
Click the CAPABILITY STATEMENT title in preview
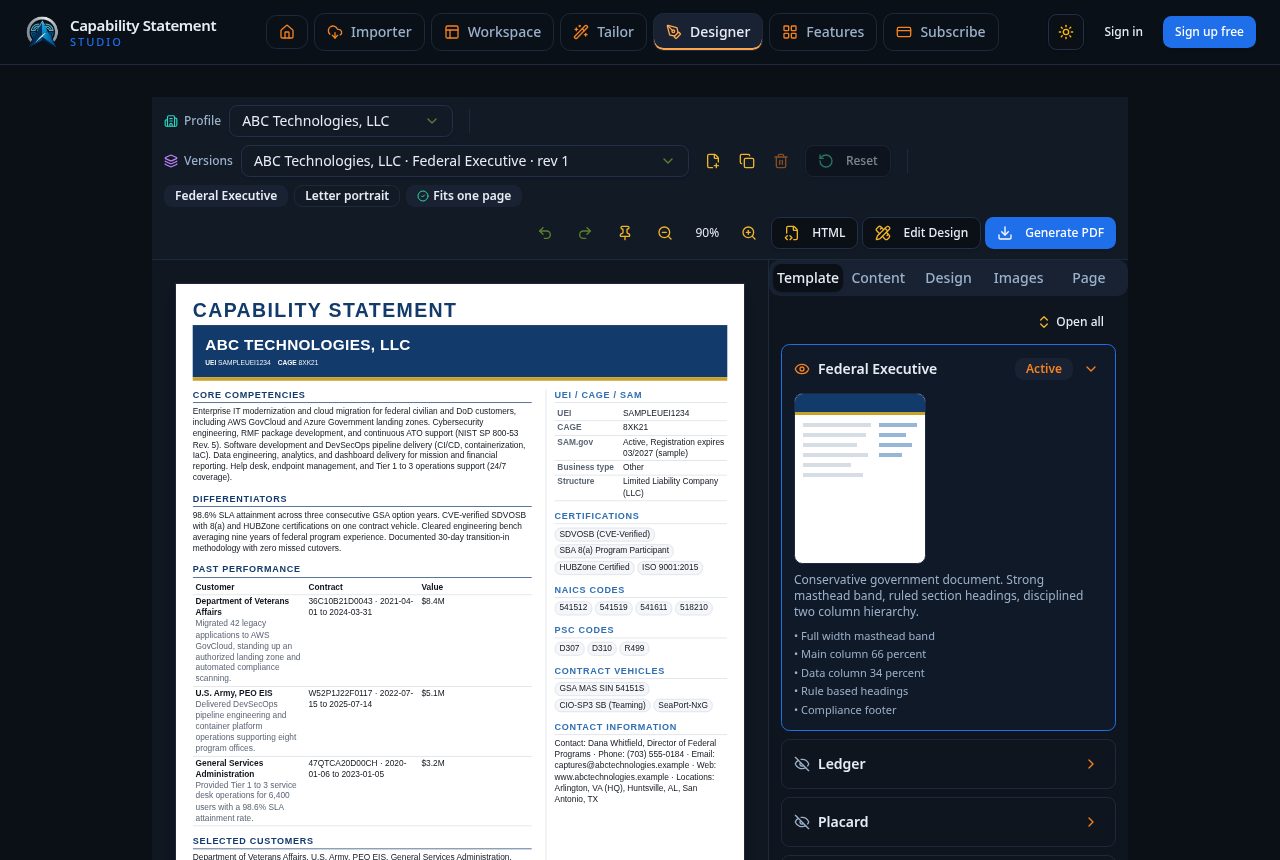(325, 310)
